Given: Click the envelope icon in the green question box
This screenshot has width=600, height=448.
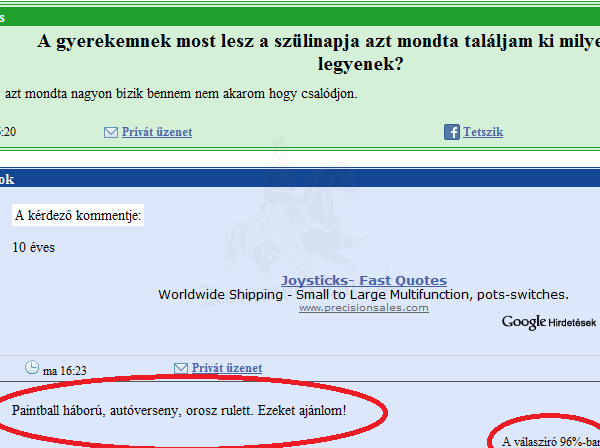Looking at the screenshot, I should point(111,132).
